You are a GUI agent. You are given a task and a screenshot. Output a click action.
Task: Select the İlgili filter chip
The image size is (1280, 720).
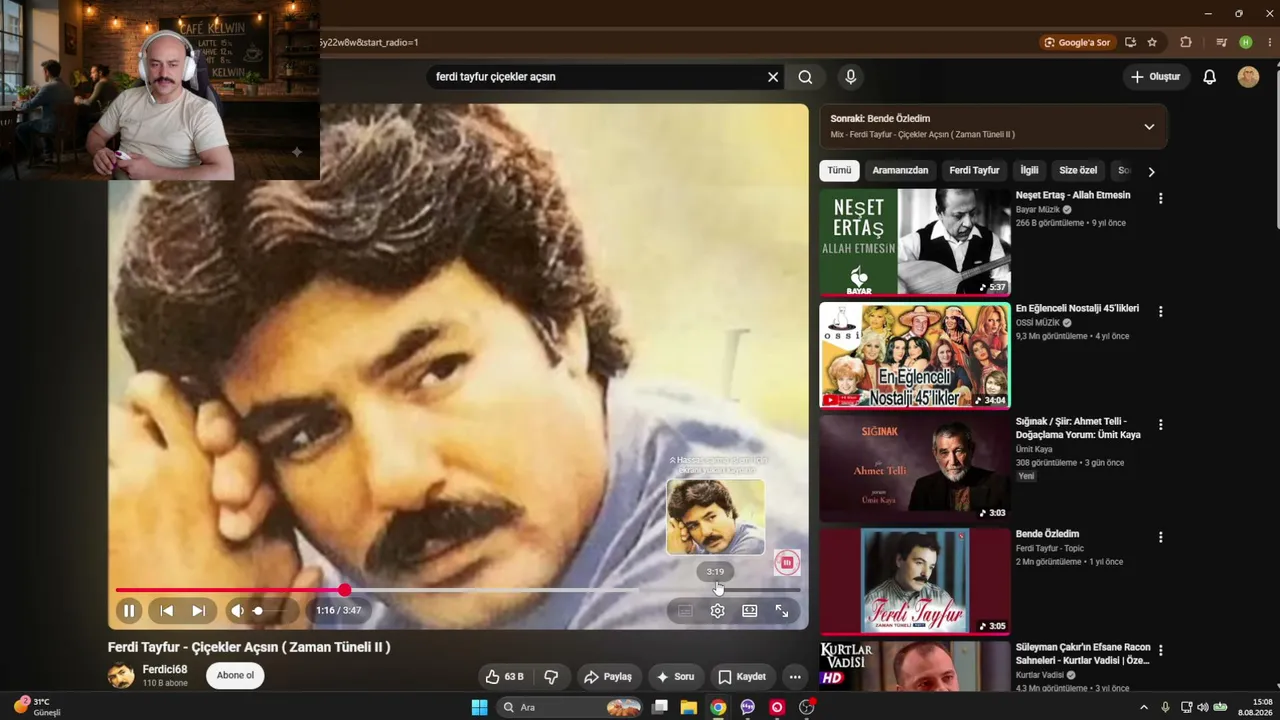(x=1029, y=170)
